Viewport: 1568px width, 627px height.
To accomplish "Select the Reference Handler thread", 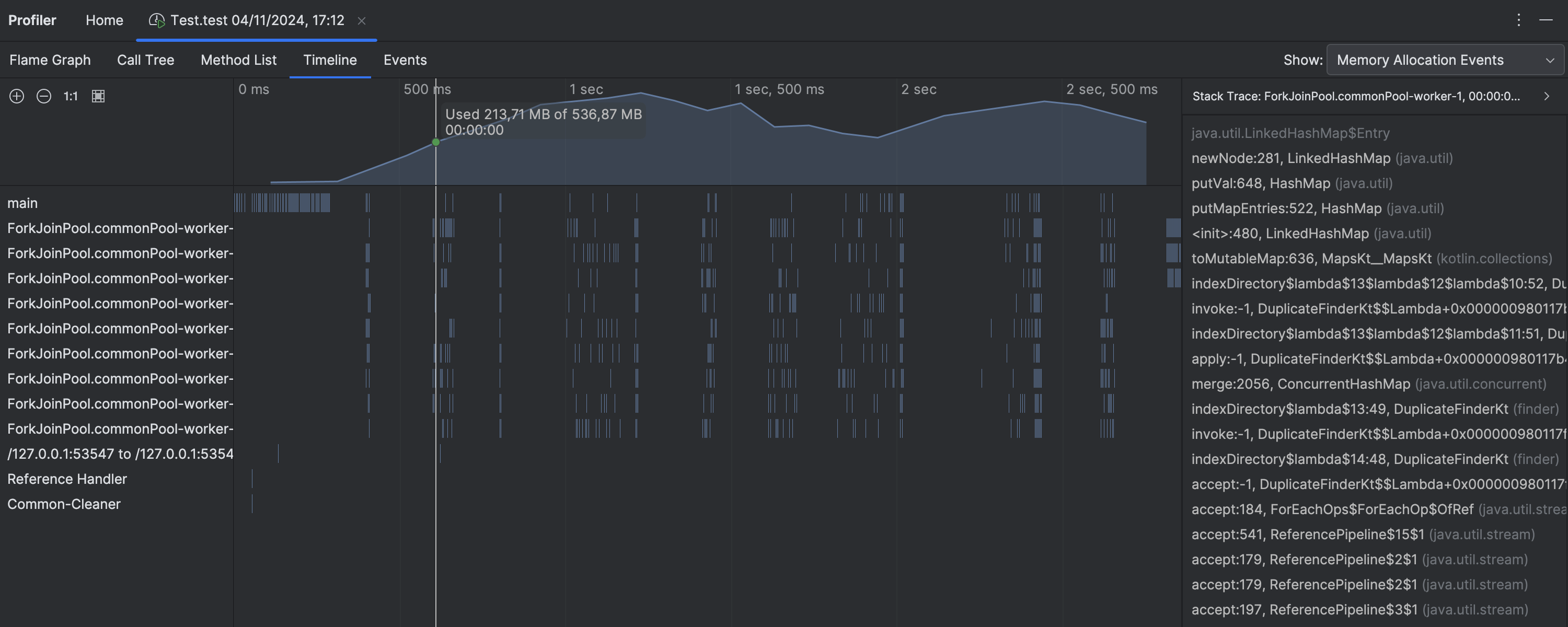I will pos(67,479).
